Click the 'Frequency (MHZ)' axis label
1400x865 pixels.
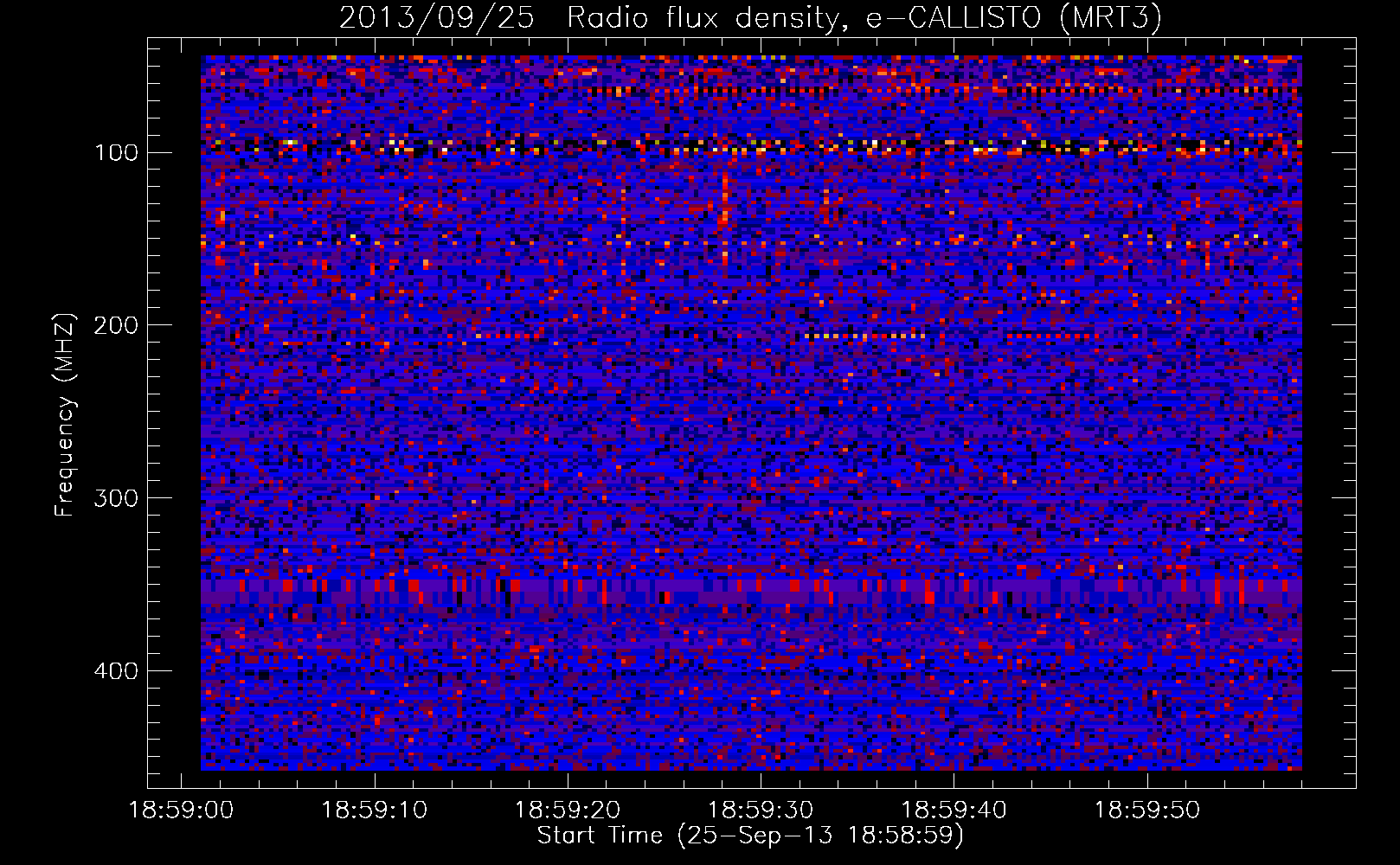click(x=65, y=415)
